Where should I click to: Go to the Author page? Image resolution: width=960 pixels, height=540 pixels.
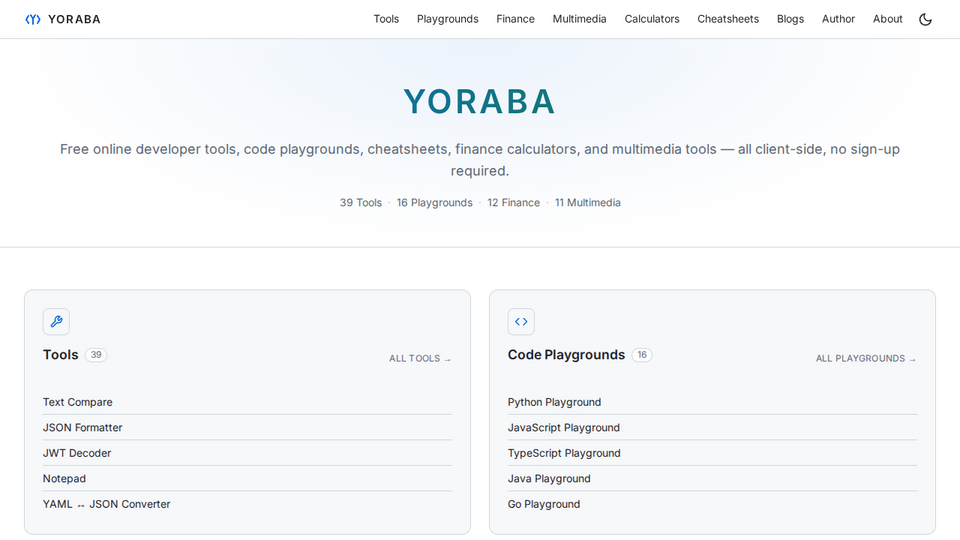coord(838,19)
